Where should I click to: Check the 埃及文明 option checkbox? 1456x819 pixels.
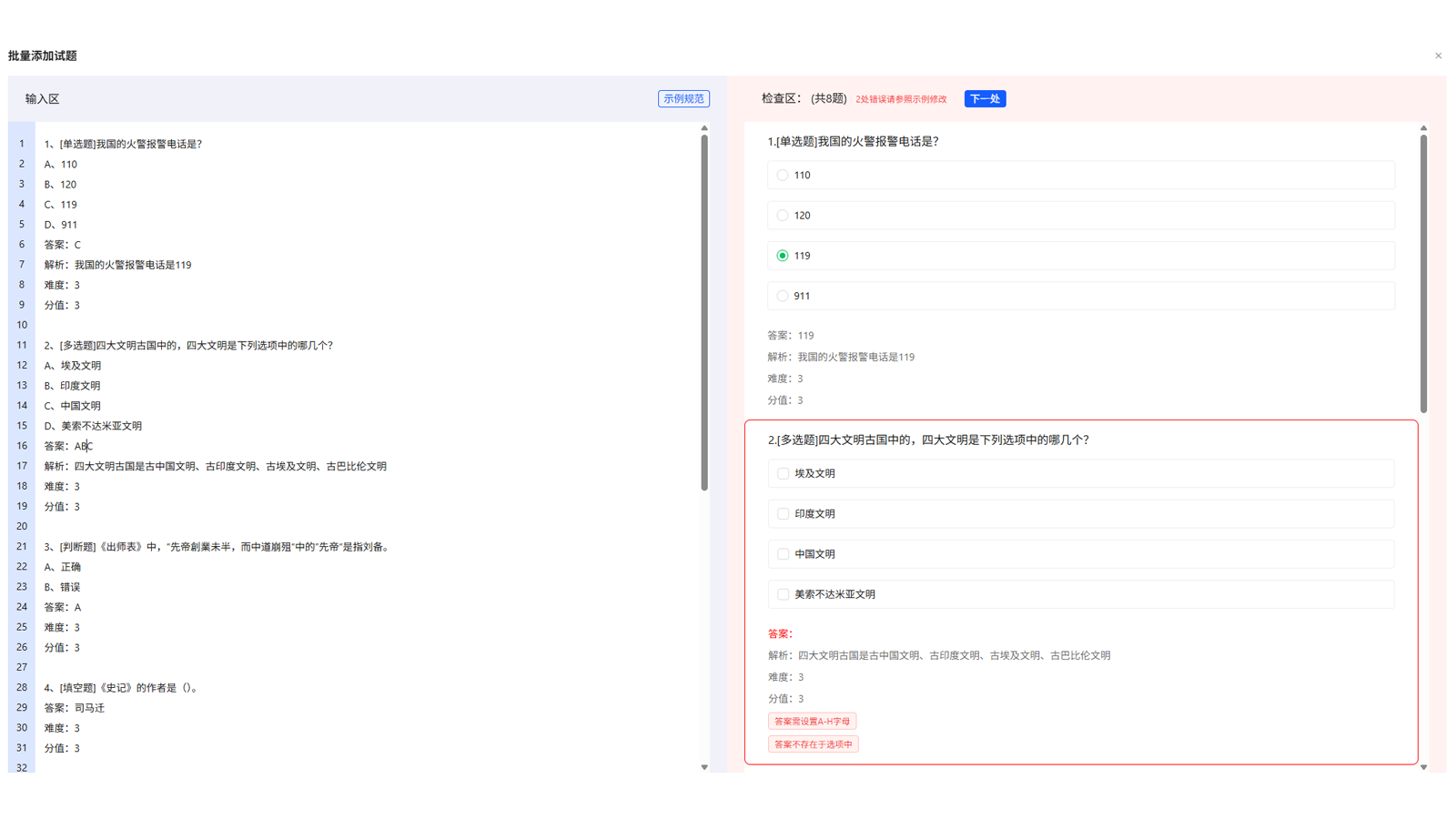tap(784, 473)
